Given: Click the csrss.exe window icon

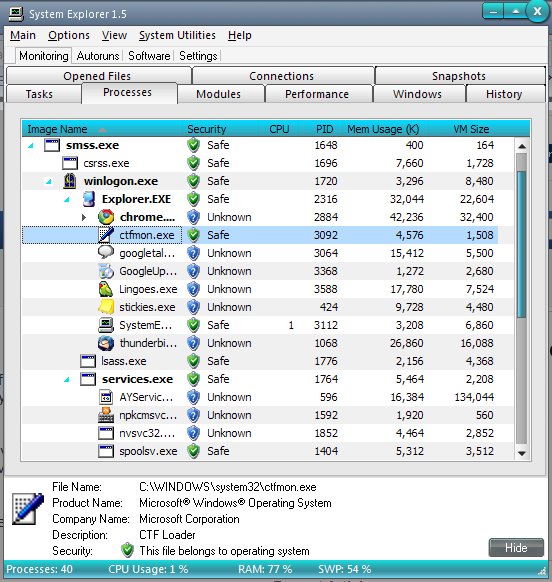Looking at the screenshot, I should pos(69,163).
